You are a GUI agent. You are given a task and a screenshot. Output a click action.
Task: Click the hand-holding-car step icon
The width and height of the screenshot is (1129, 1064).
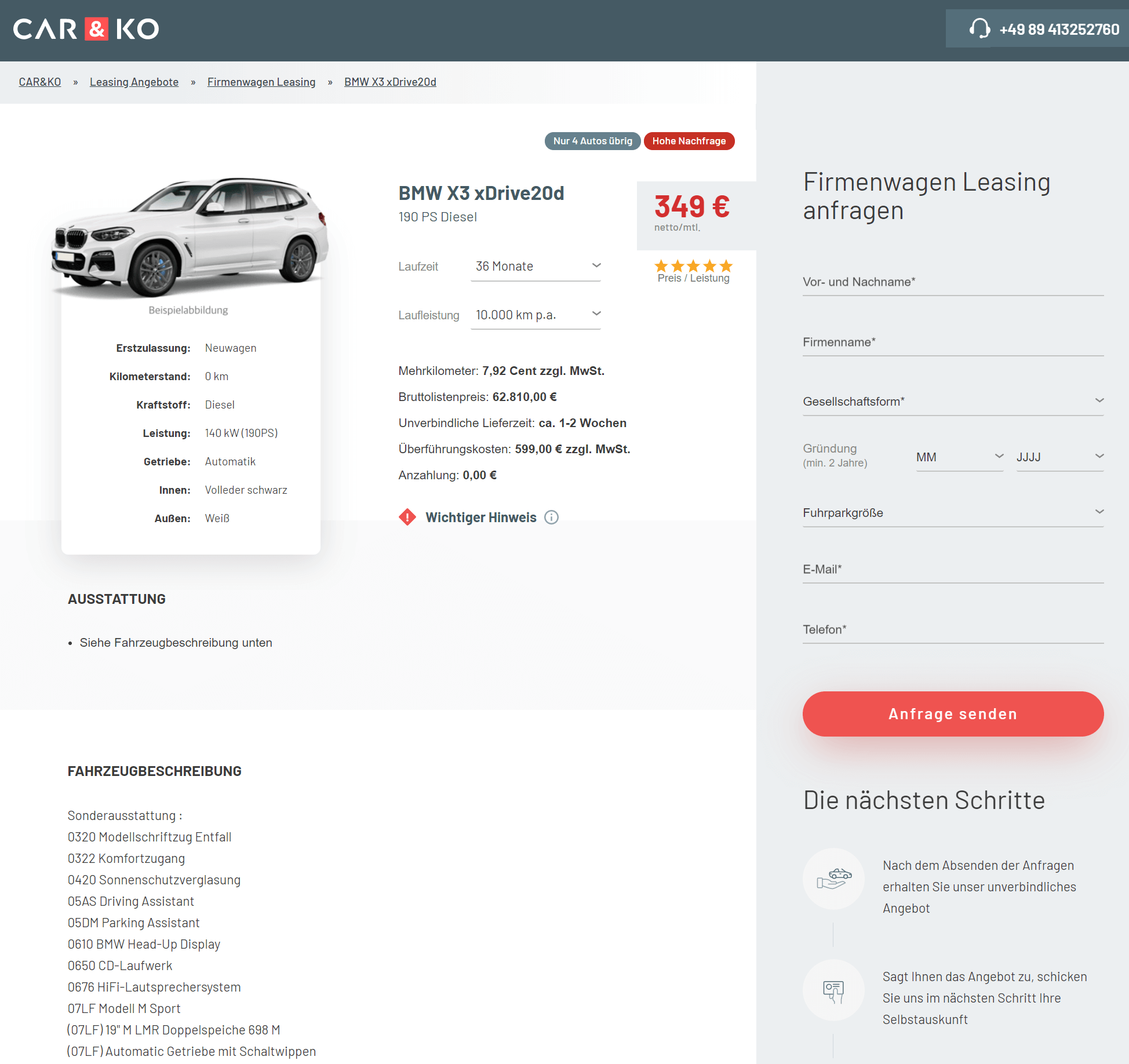(x=833, y=879)
